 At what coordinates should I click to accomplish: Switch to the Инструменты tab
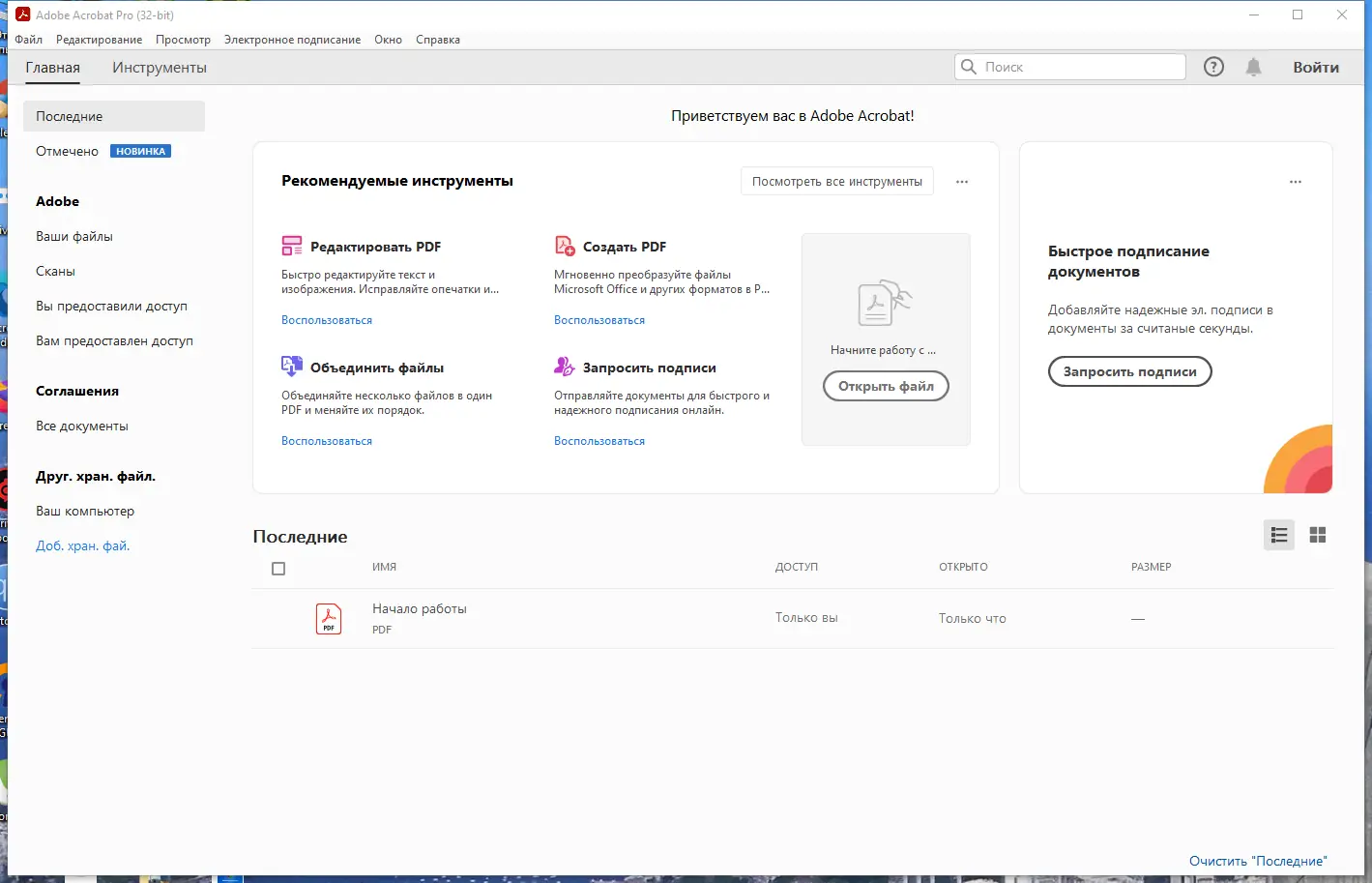click(x=160, y=68)
